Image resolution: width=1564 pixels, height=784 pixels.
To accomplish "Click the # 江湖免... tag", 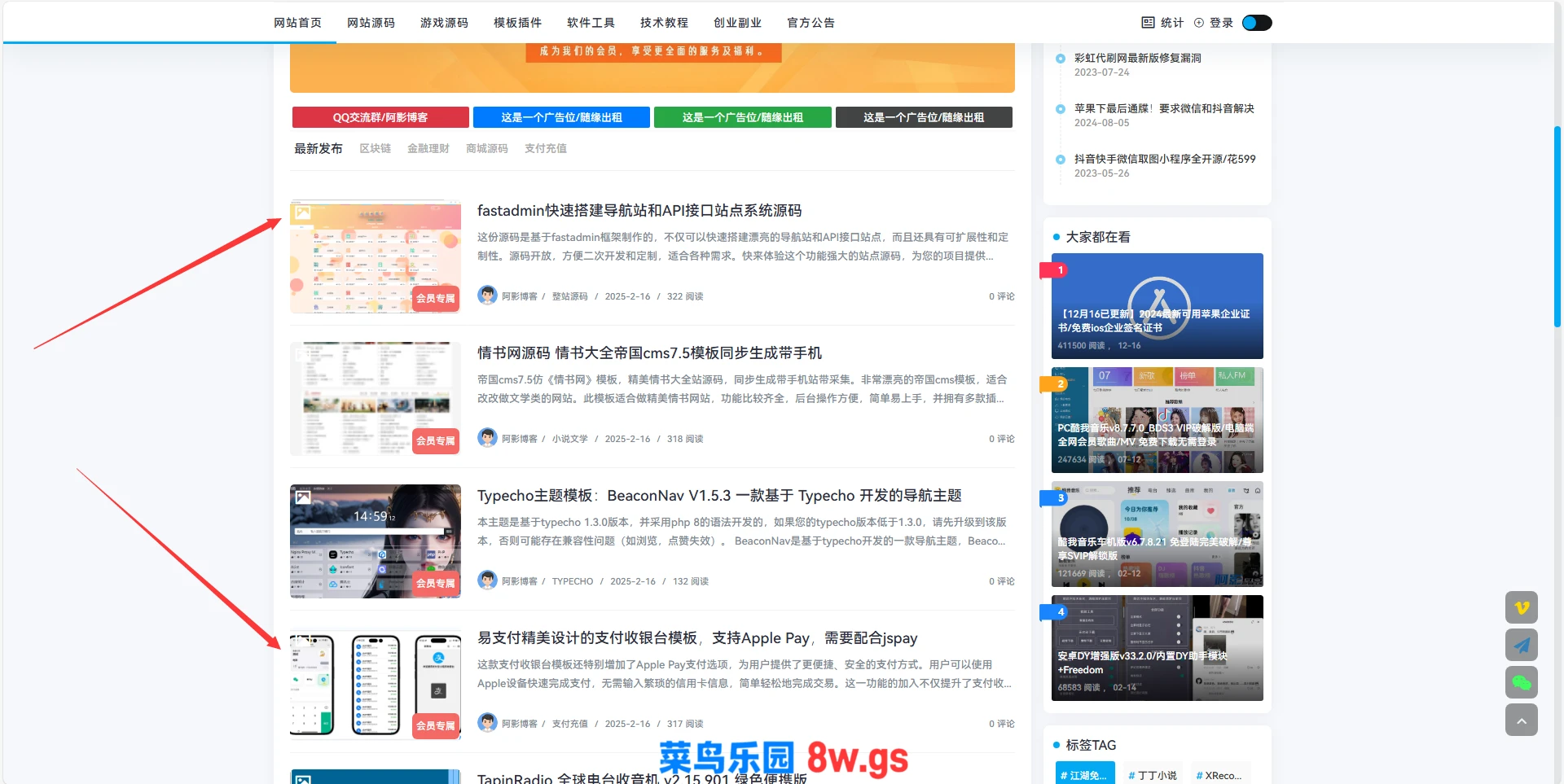I will click(x=1084, y=774).
